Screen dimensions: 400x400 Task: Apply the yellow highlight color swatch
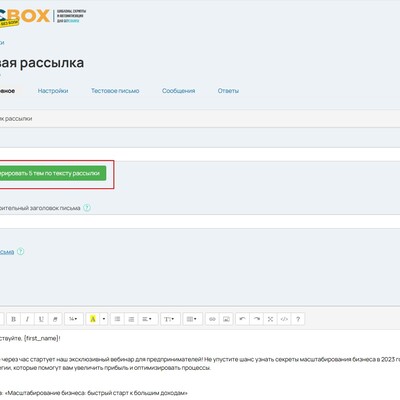(93, 319)
